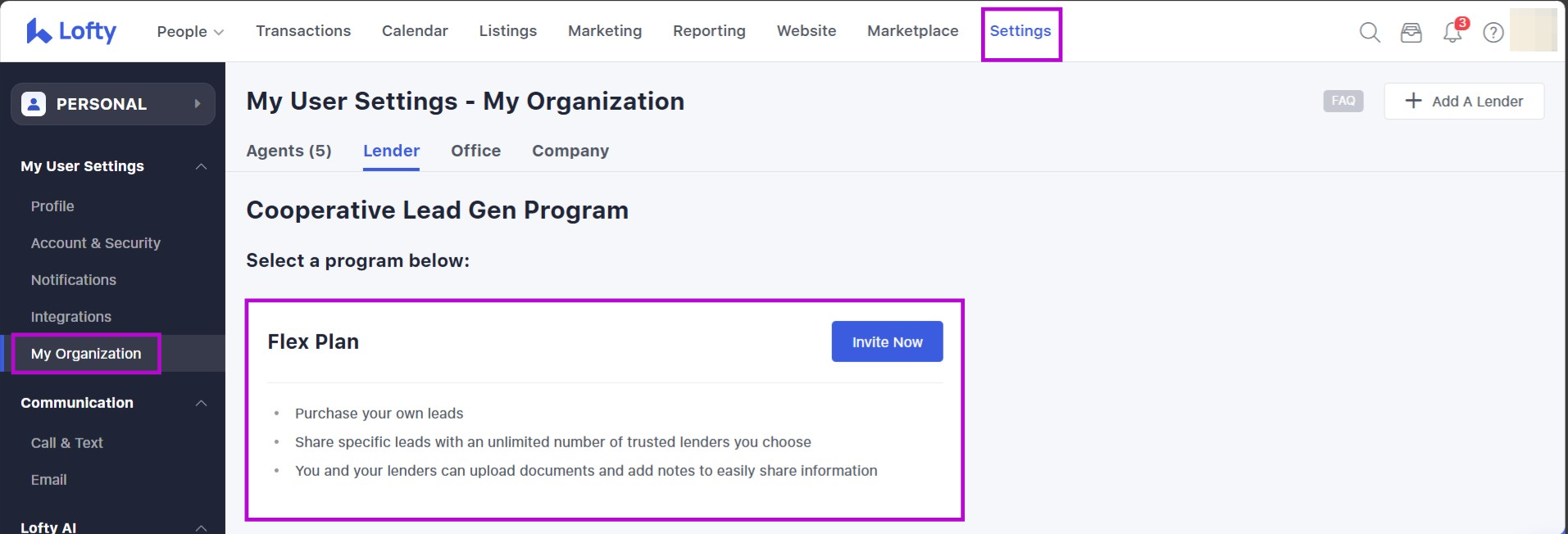The width and height of the screenshot is (1568, 534).
Task: Open the inbox tray icon
Action: pos(1411,32)
